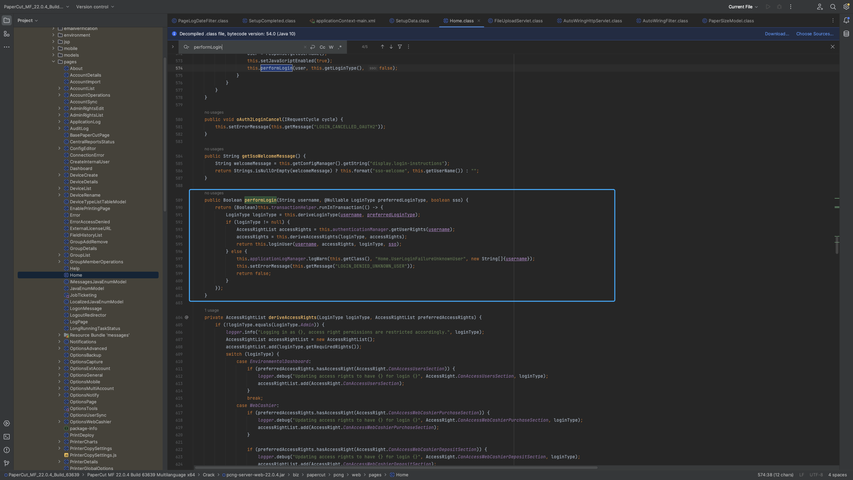Screen dimensions: 853x480
Task: Open the Database tool window icon
Action: click(846, 34)
